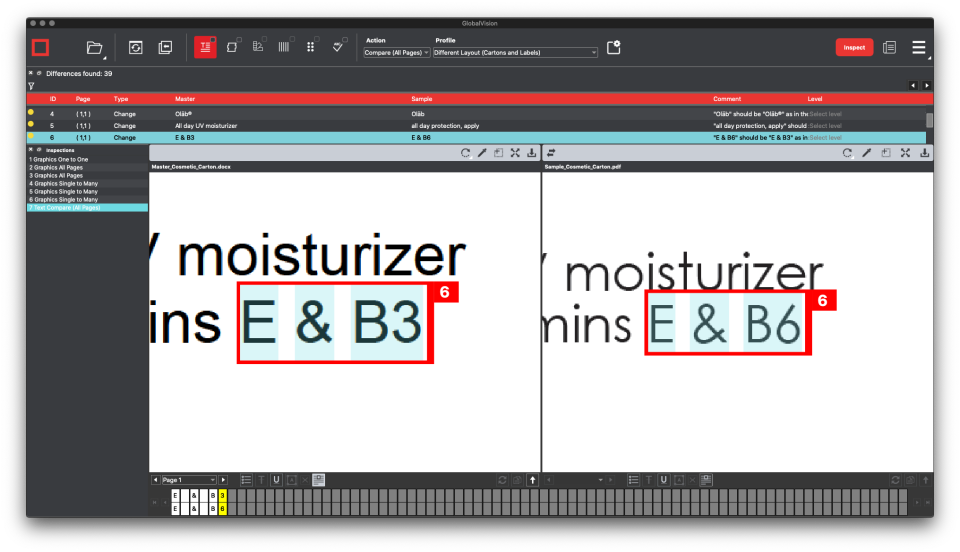Select the Spelling inspection mode icon
Screen dimensions: 960x552
click(x=337, y=47)
